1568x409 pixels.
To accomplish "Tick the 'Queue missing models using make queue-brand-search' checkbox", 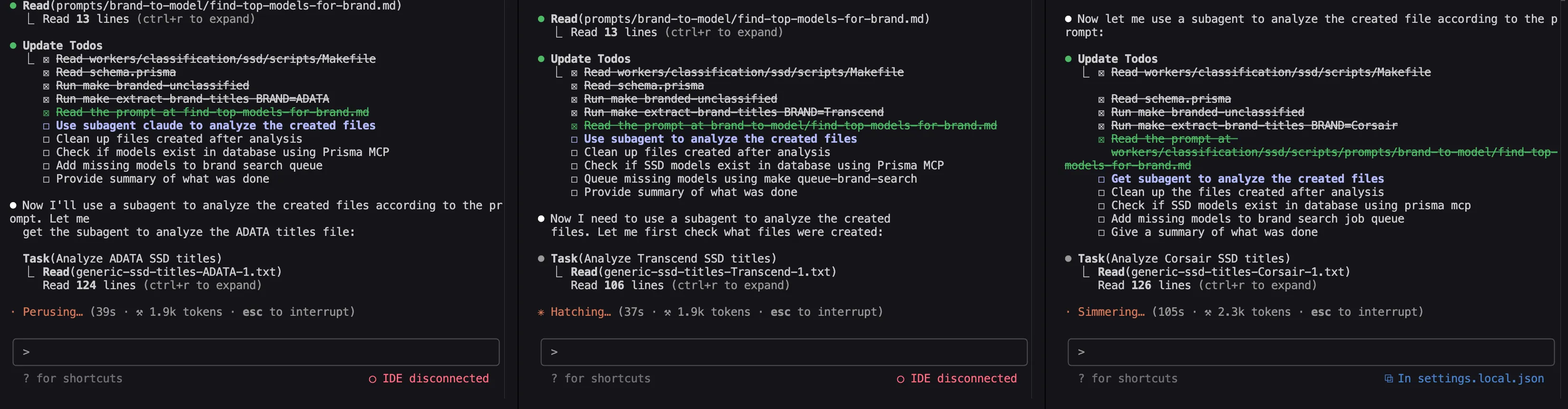I will tap(574, 180).
